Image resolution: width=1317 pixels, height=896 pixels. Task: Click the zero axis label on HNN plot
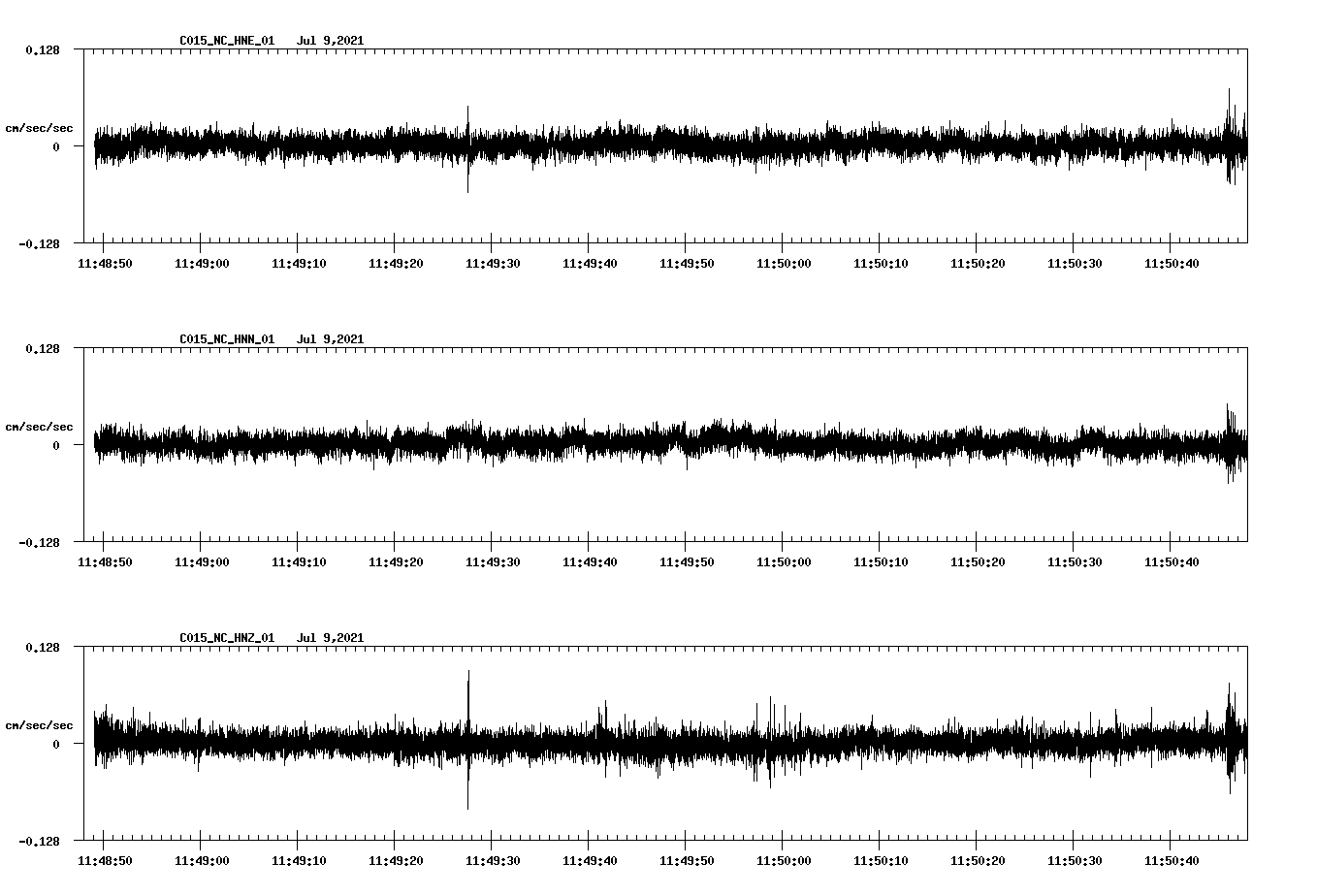tap(56, 446)
